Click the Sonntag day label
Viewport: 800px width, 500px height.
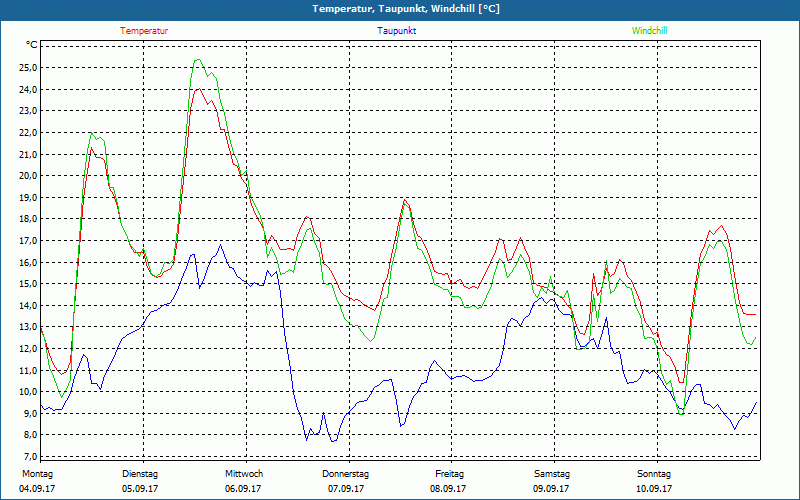point(654,474)
